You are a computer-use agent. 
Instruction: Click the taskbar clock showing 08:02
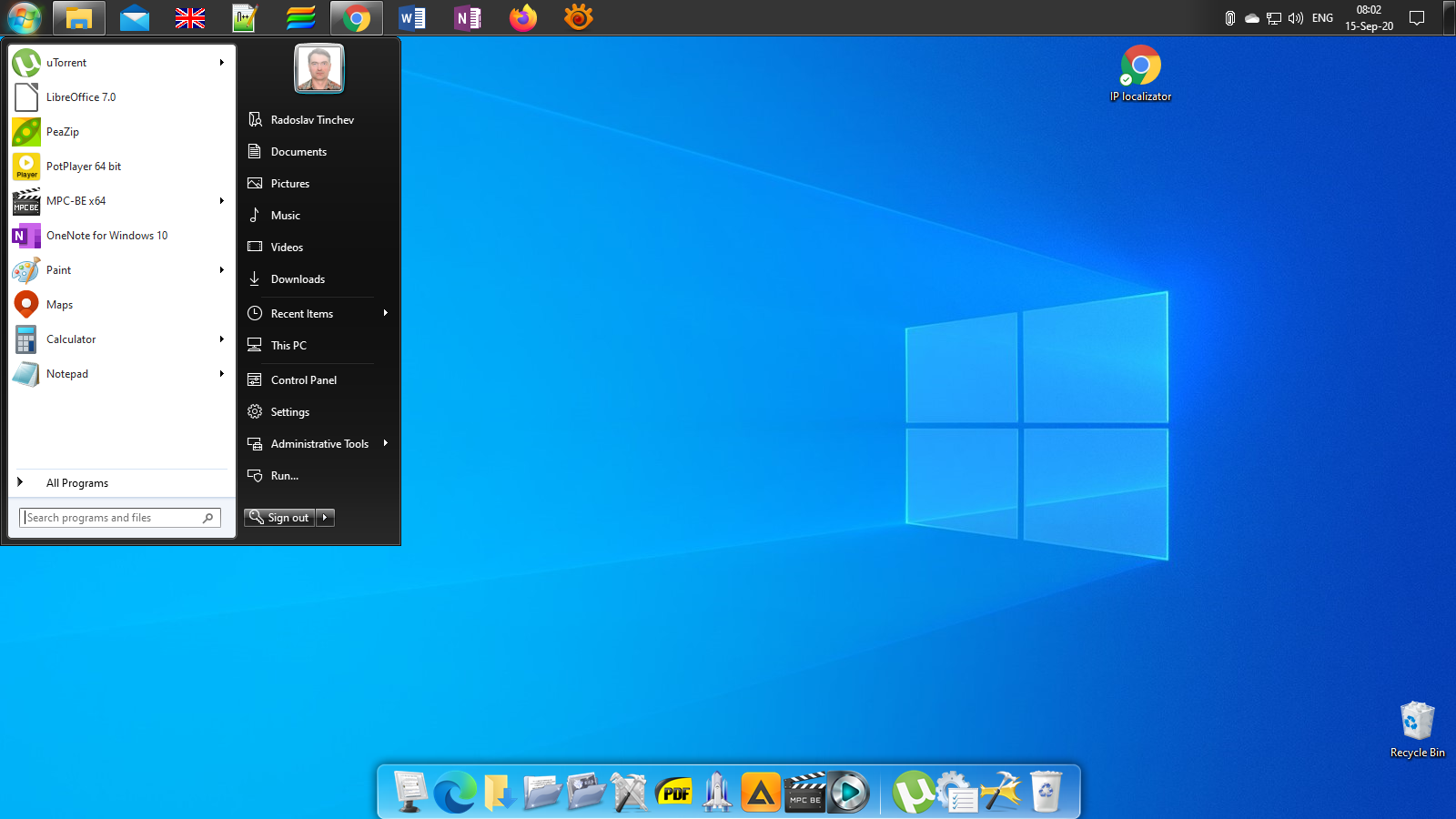point(1369,18)
